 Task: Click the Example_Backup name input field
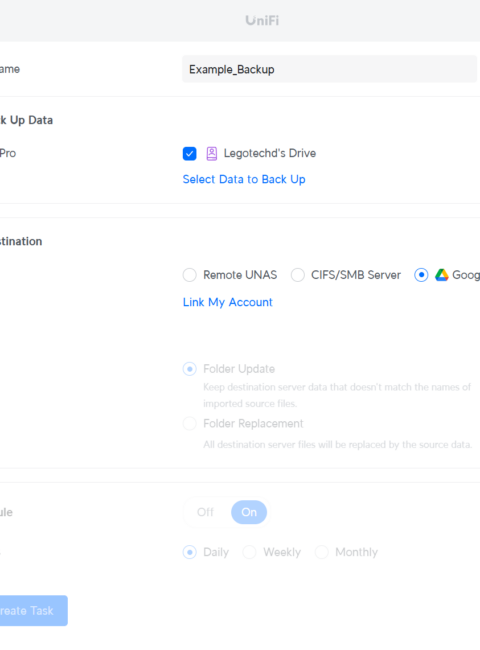330,69
